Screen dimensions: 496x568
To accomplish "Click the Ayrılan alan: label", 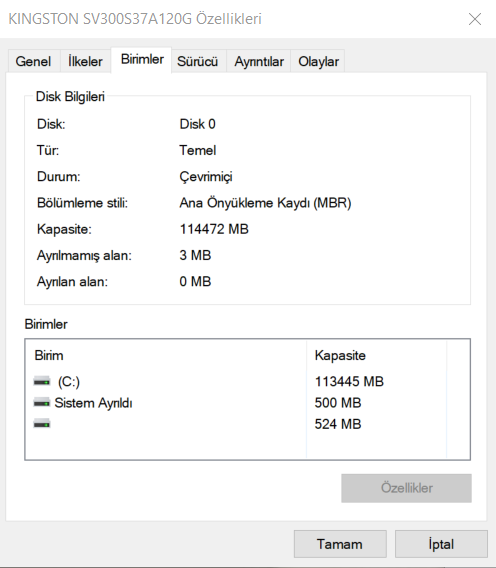I will pos(72,282).
